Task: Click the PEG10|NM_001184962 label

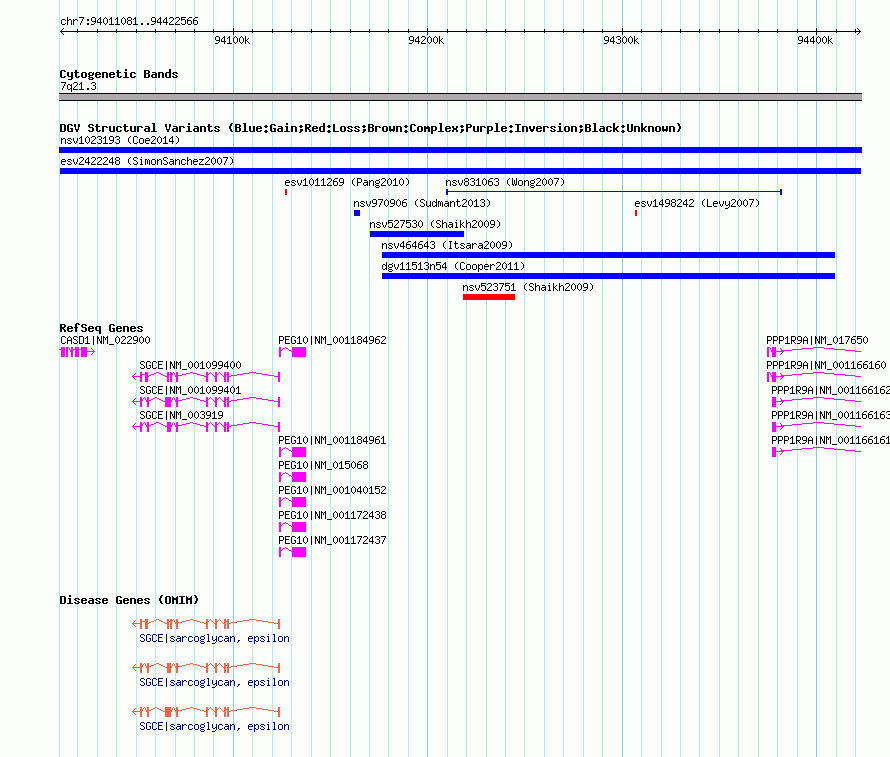Action: (x=332, y=340)
